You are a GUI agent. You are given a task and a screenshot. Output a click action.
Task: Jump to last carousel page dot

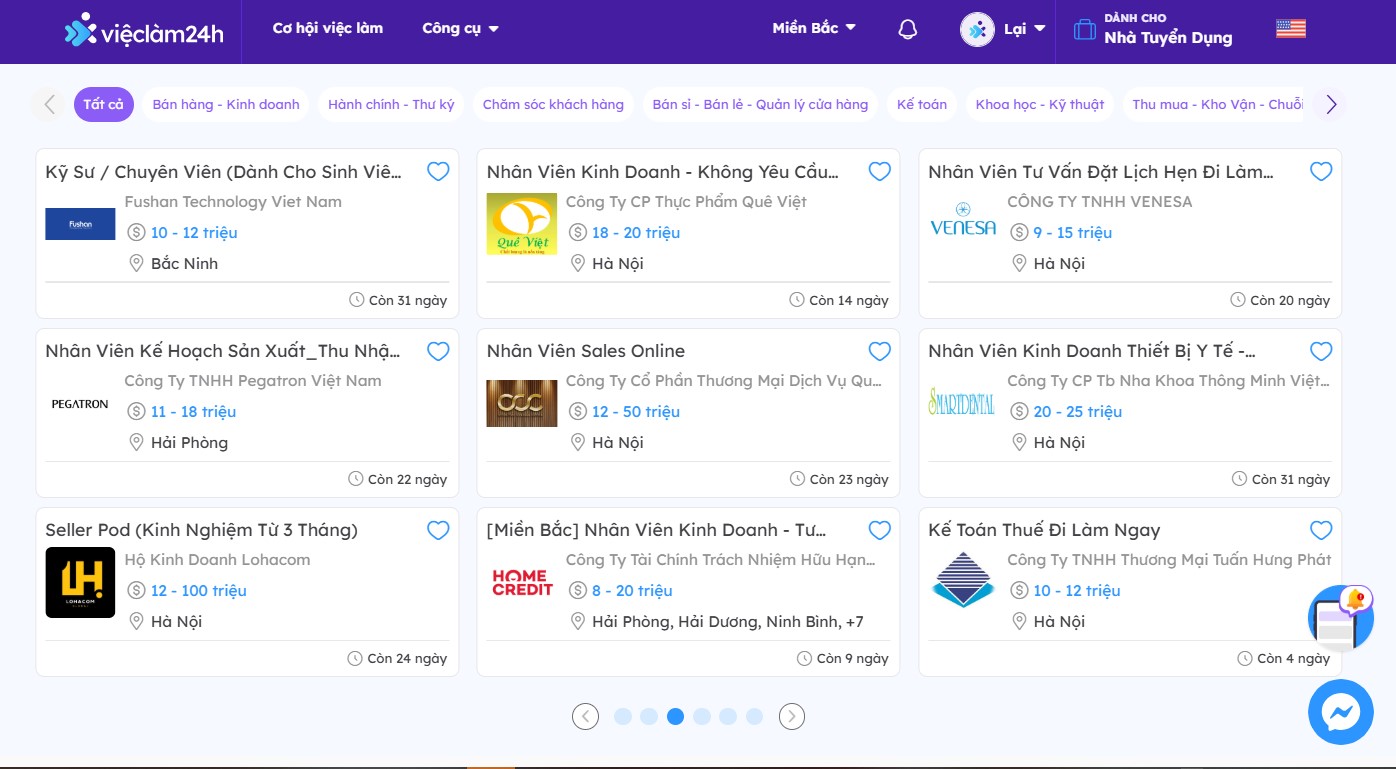(x=755, y=716)
